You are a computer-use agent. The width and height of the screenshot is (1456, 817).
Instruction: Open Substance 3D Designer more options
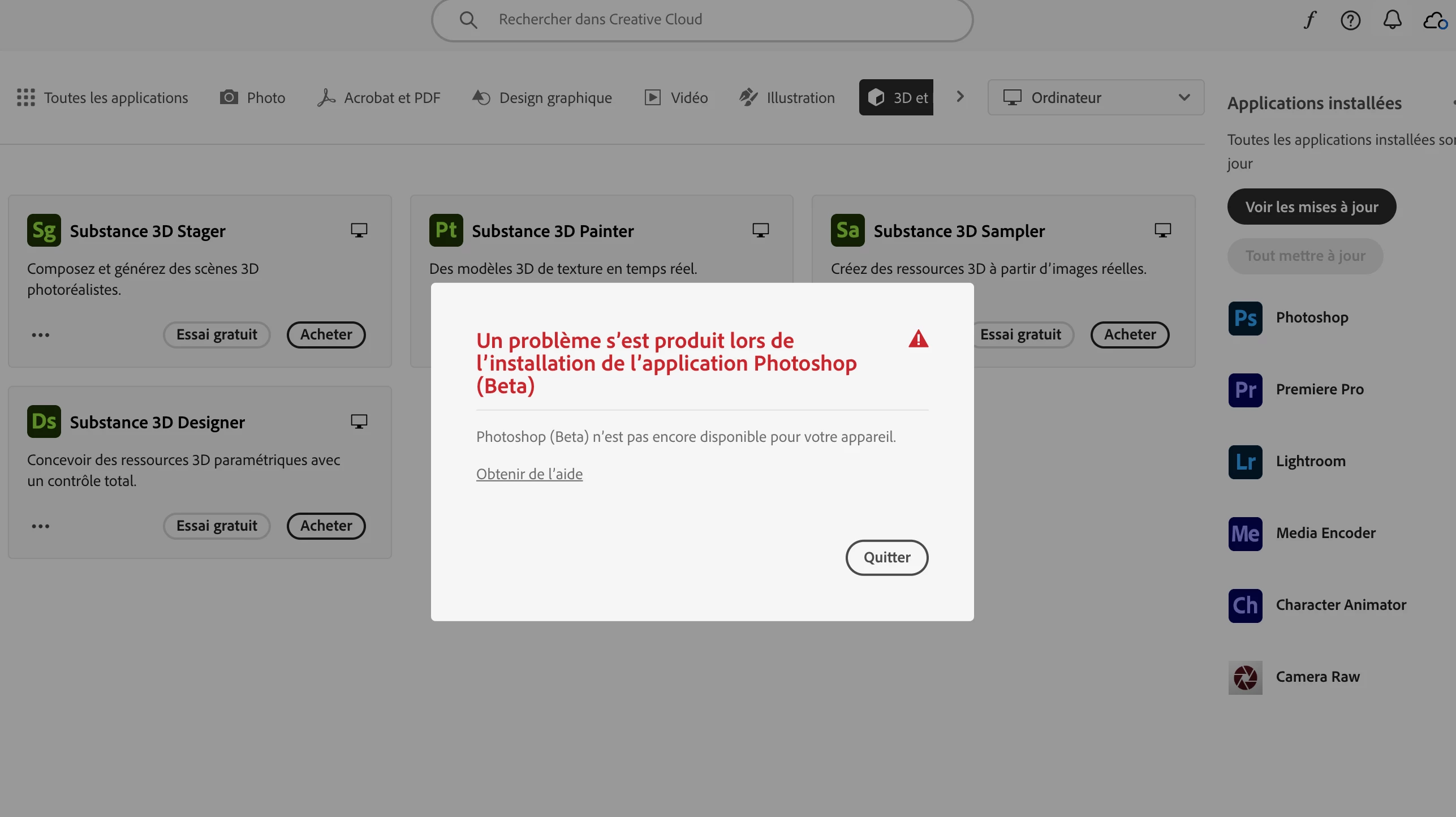coord(41,526)
